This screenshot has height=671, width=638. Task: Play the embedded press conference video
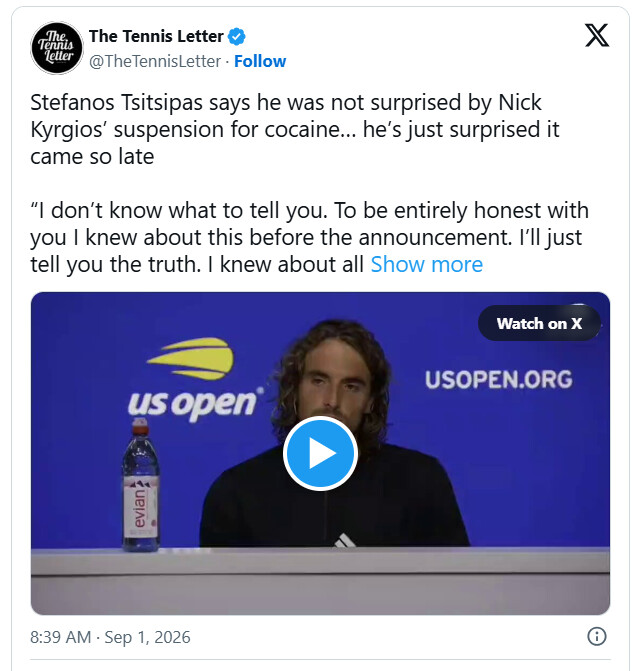click(x=320, y=453)
